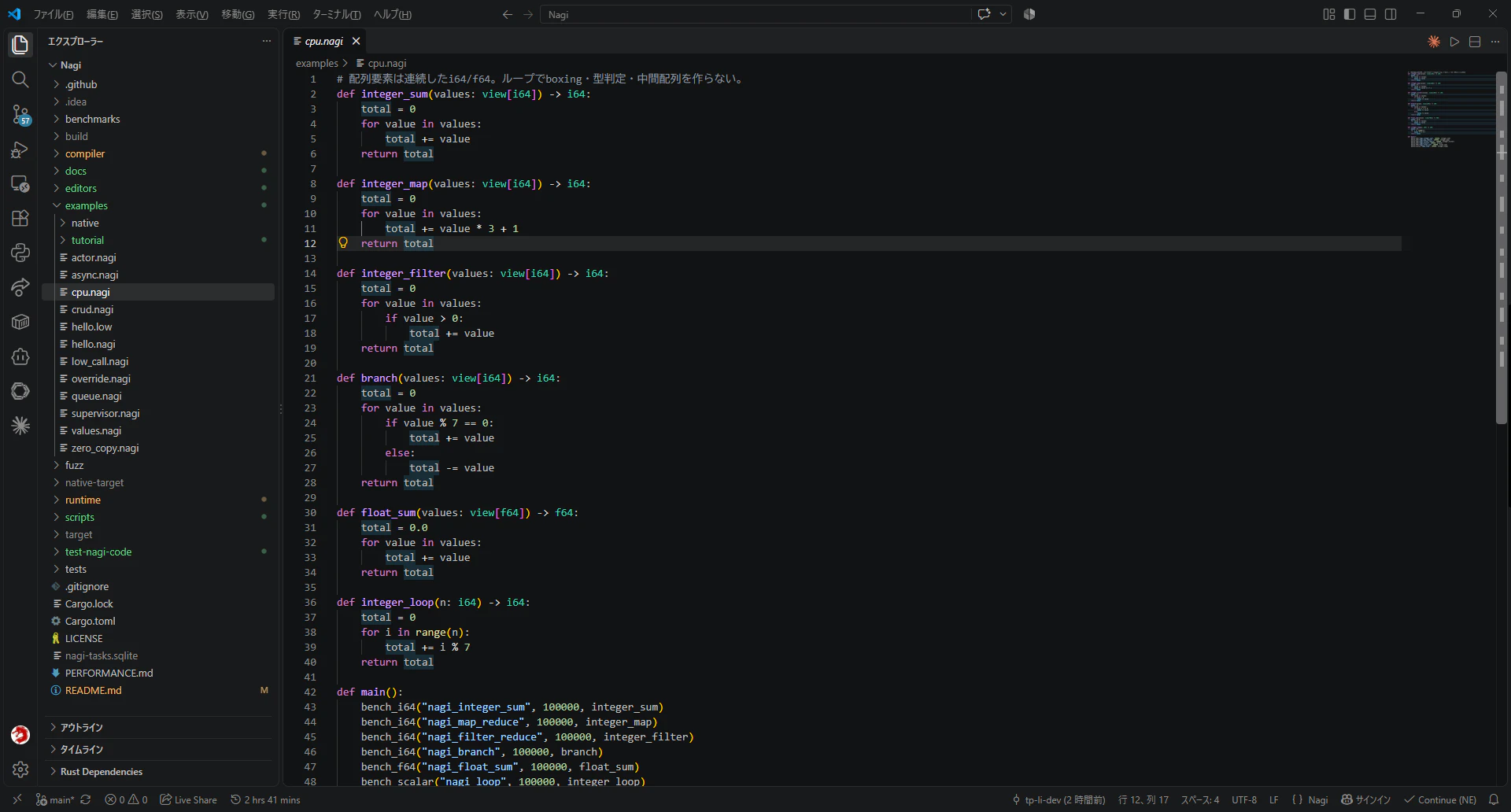
Task: Expand the .github folder
Action: click(x=158, y=84)
